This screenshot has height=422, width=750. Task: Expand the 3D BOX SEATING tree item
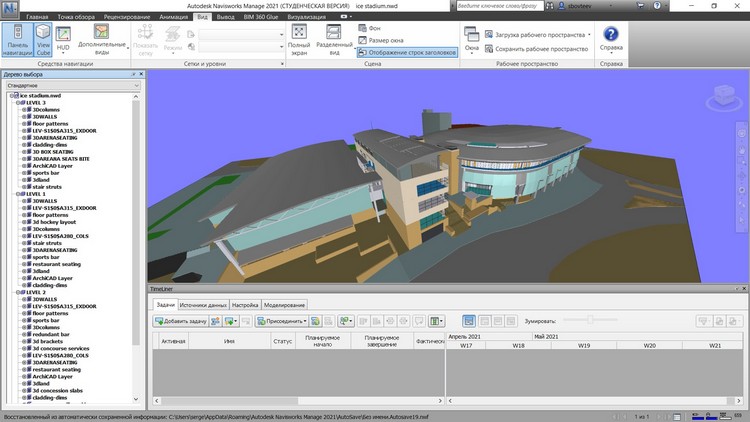tap(24, 152)
